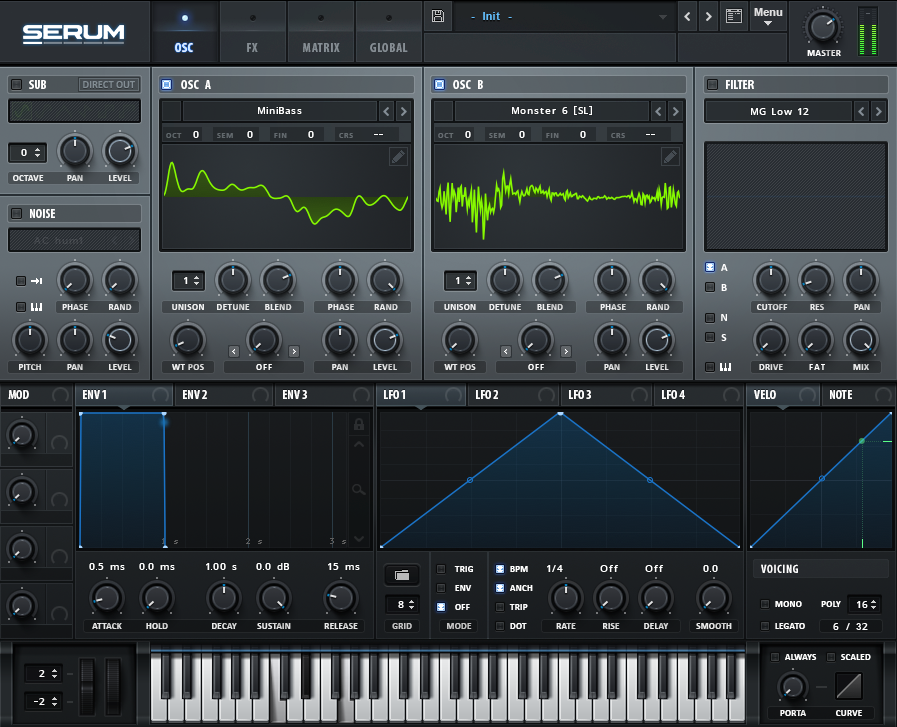
Task: Change the POLY voice count stepper
Action: click(864, 604)
